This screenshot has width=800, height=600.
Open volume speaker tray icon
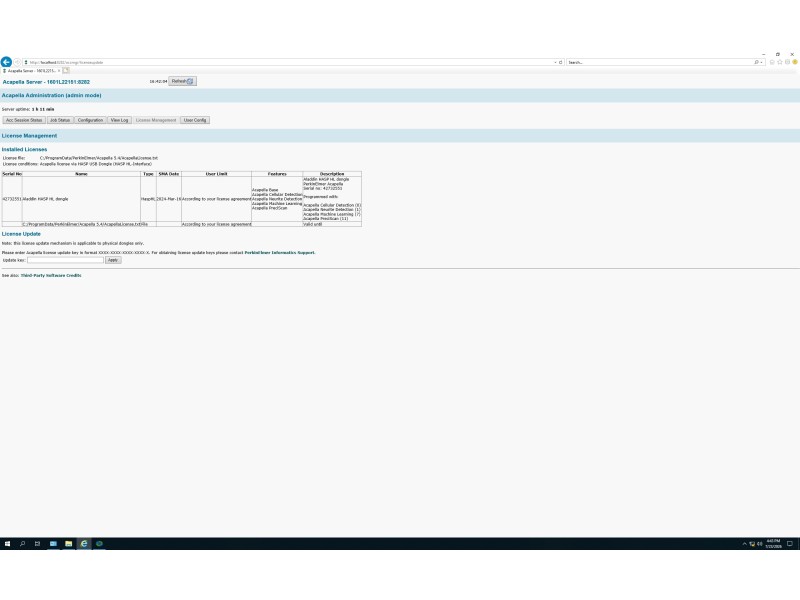pyautogui.click(x=760, y=544)
